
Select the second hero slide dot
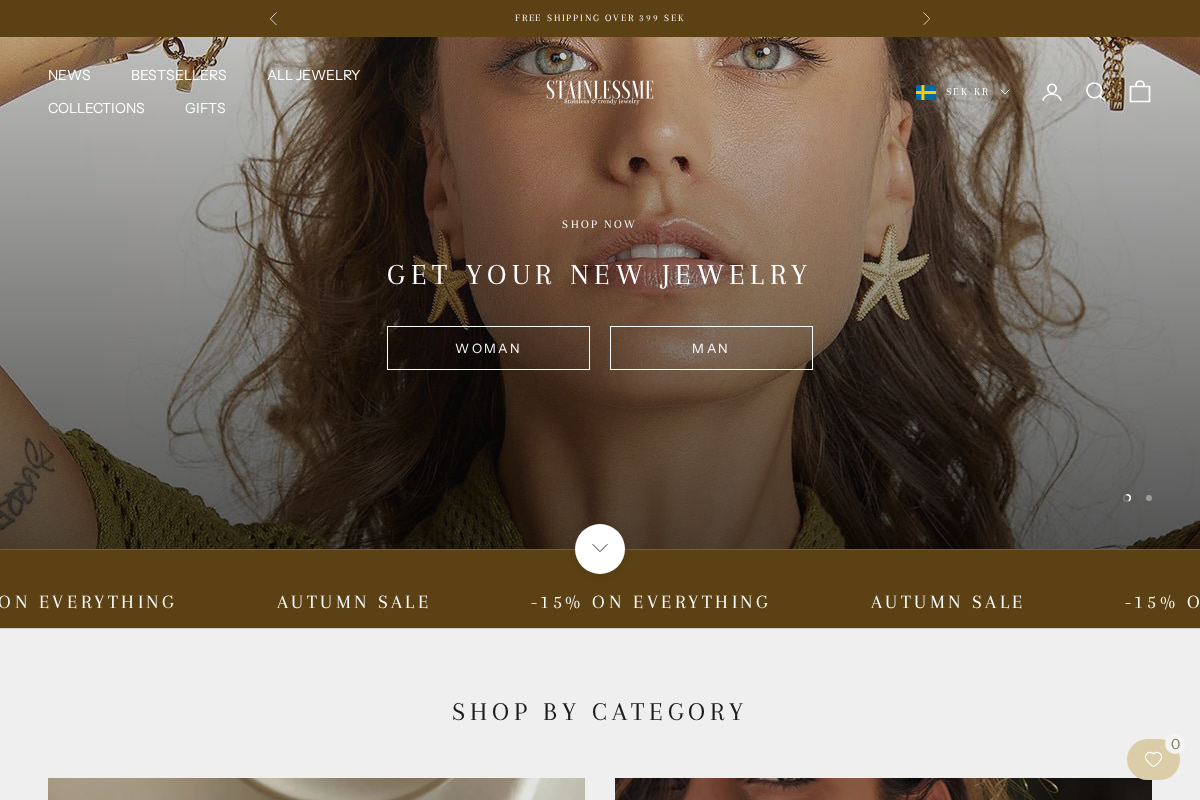click(1149, 497)
